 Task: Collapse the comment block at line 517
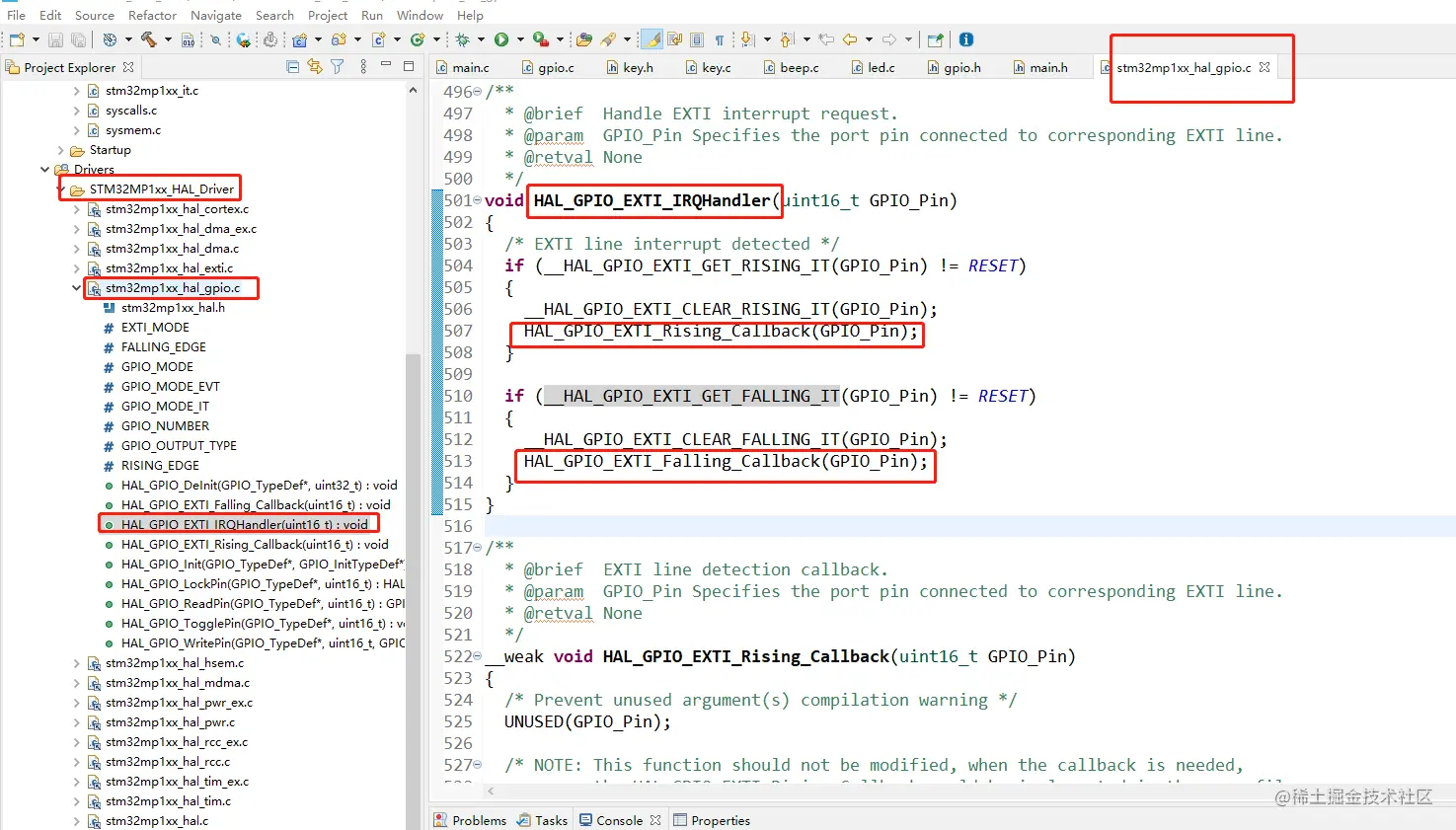coord(478,548)
